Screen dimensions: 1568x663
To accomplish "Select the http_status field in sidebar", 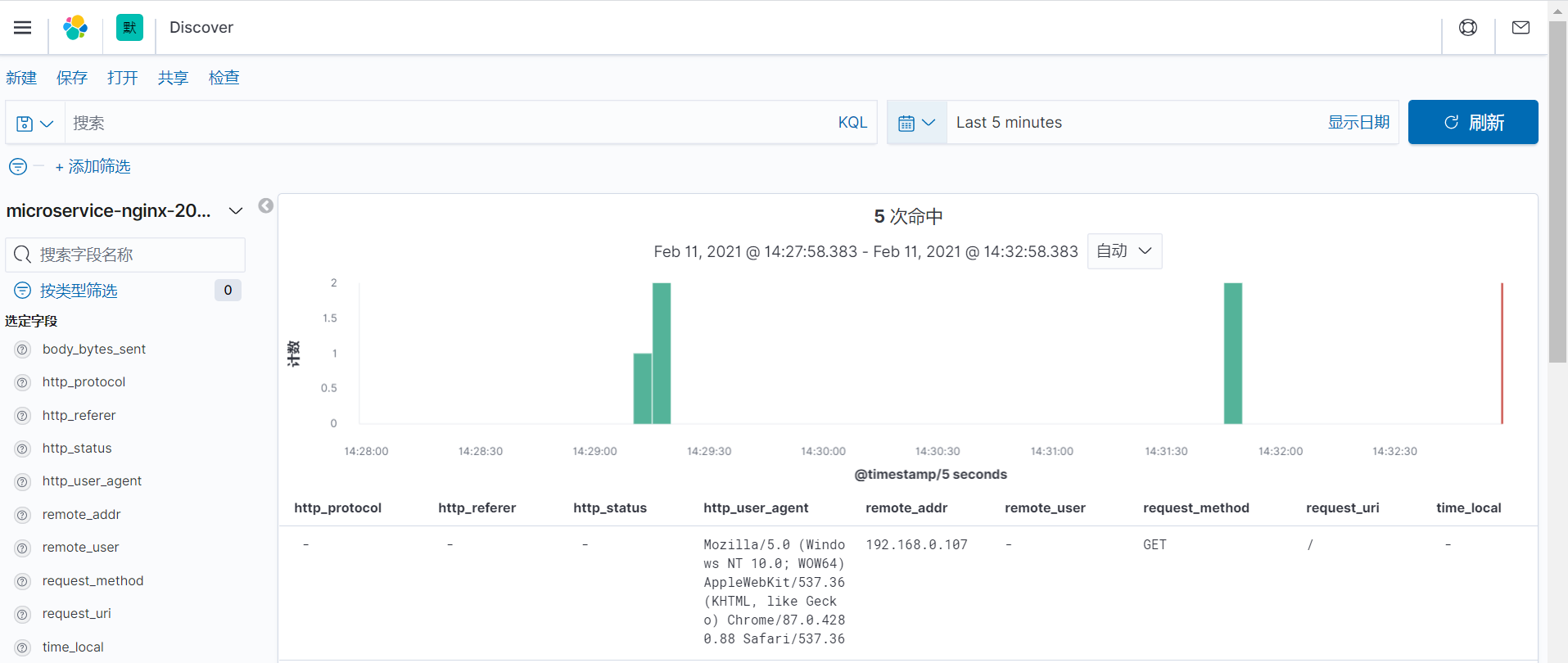I will (x=77, y=449).
